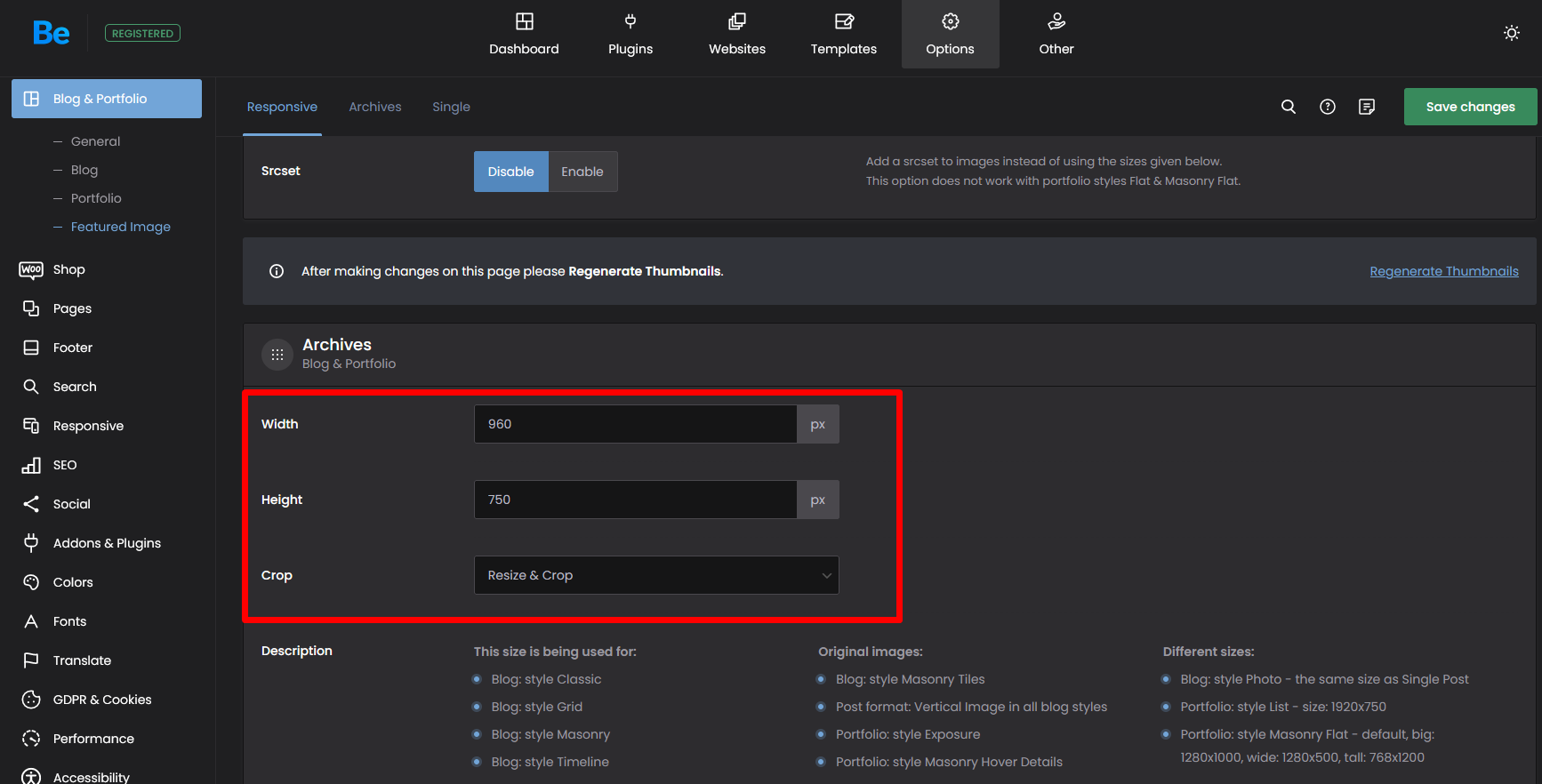This screenshot has height=784, width=1542.
Task: Open Blog submenu item
Action: (84, 170)
